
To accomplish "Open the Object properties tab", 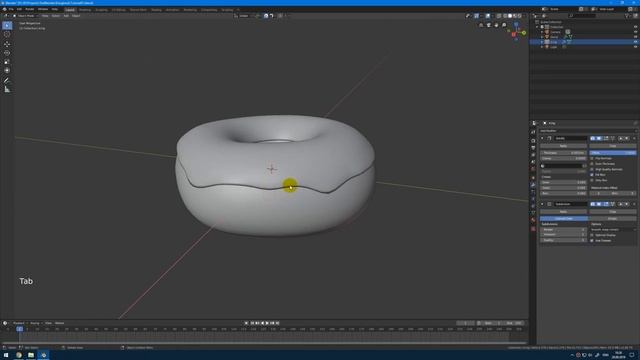I will click(533, 178).
